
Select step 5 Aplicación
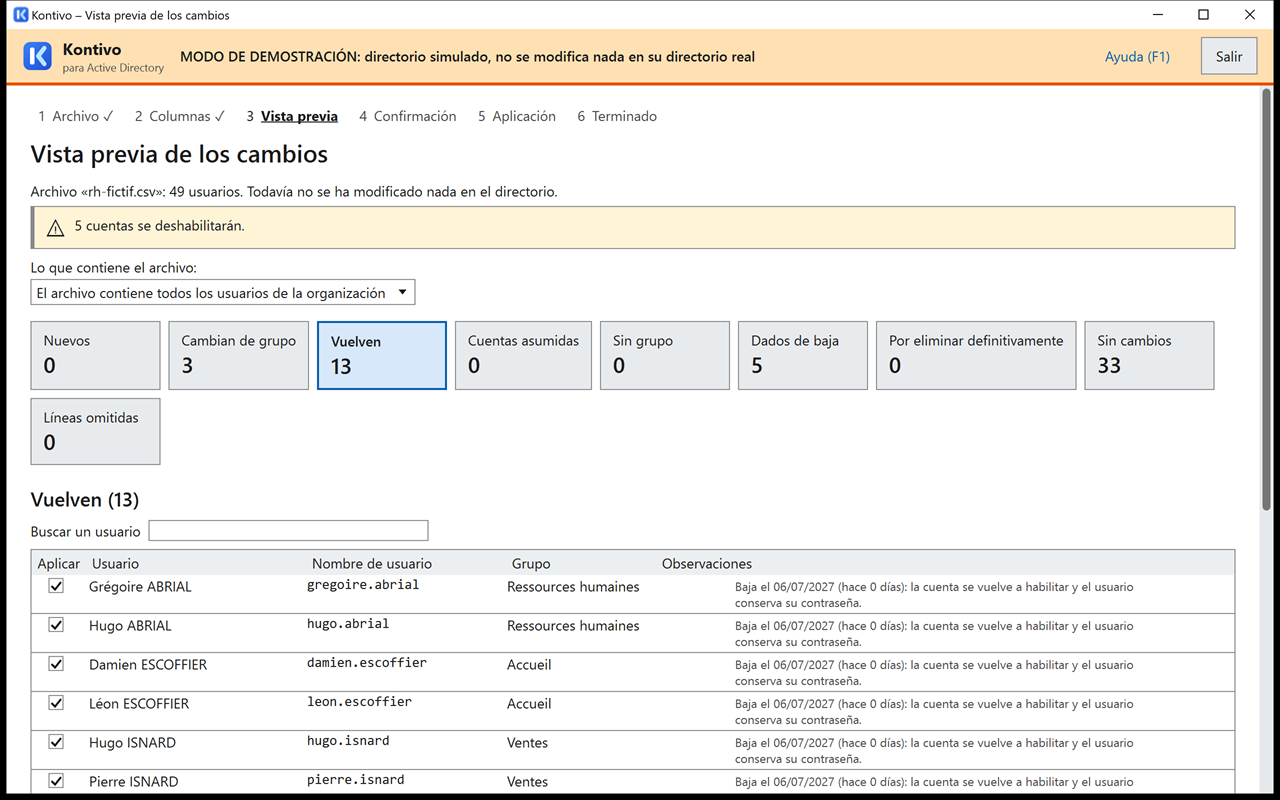(517, 116)
